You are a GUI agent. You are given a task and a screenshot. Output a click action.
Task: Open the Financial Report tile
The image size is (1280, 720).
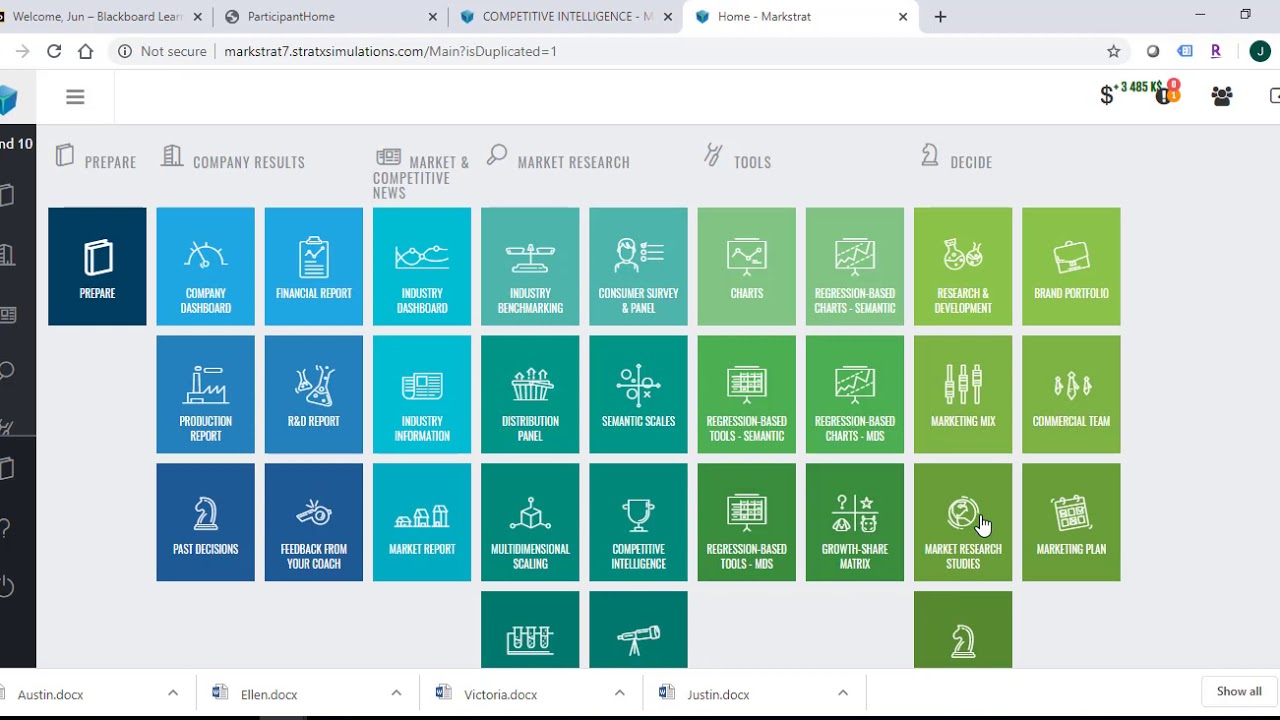pyautogui.click(x=314, y=266)
